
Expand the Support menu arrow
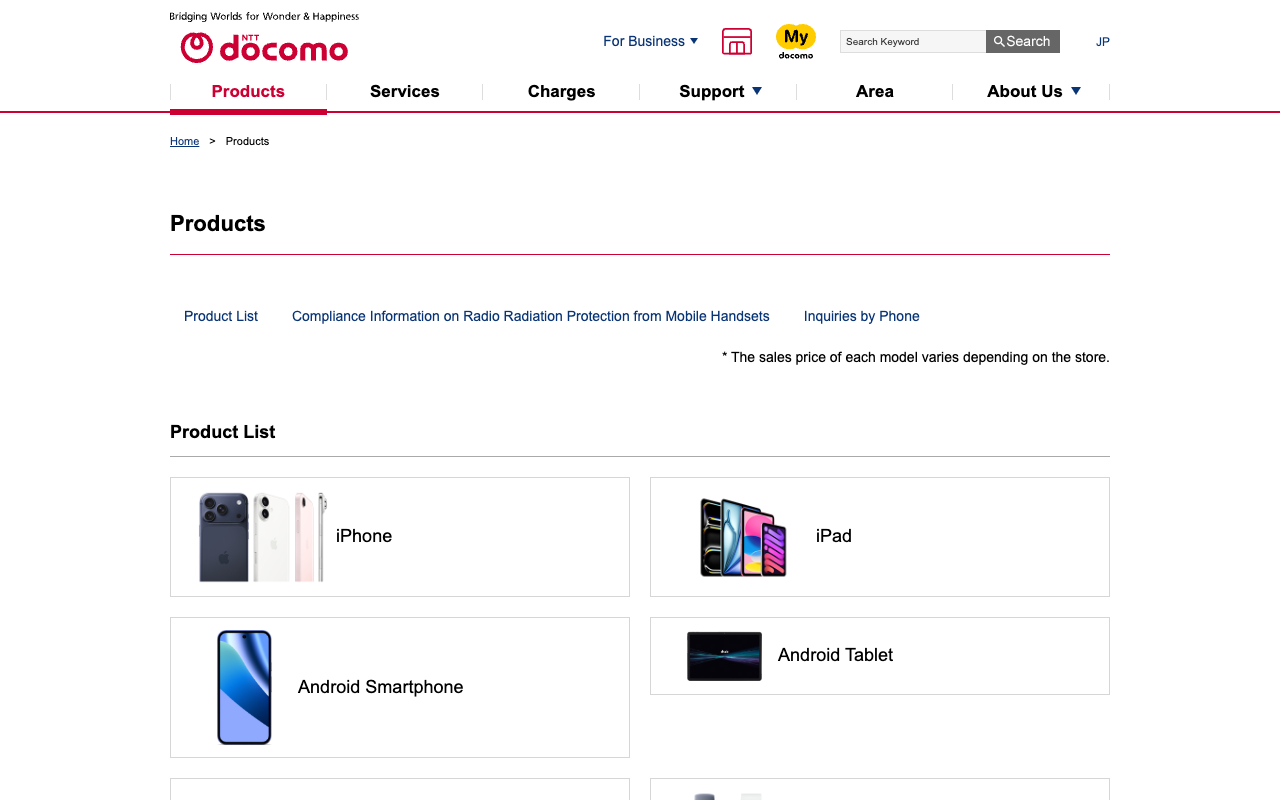pos(757,91)
